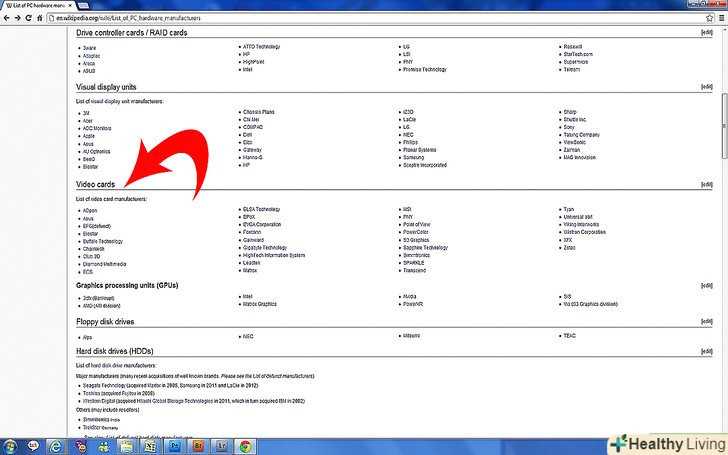This screenshot has height=455, width=728.
Task: Open the Zotac link
Action: (x=569, y=248)
